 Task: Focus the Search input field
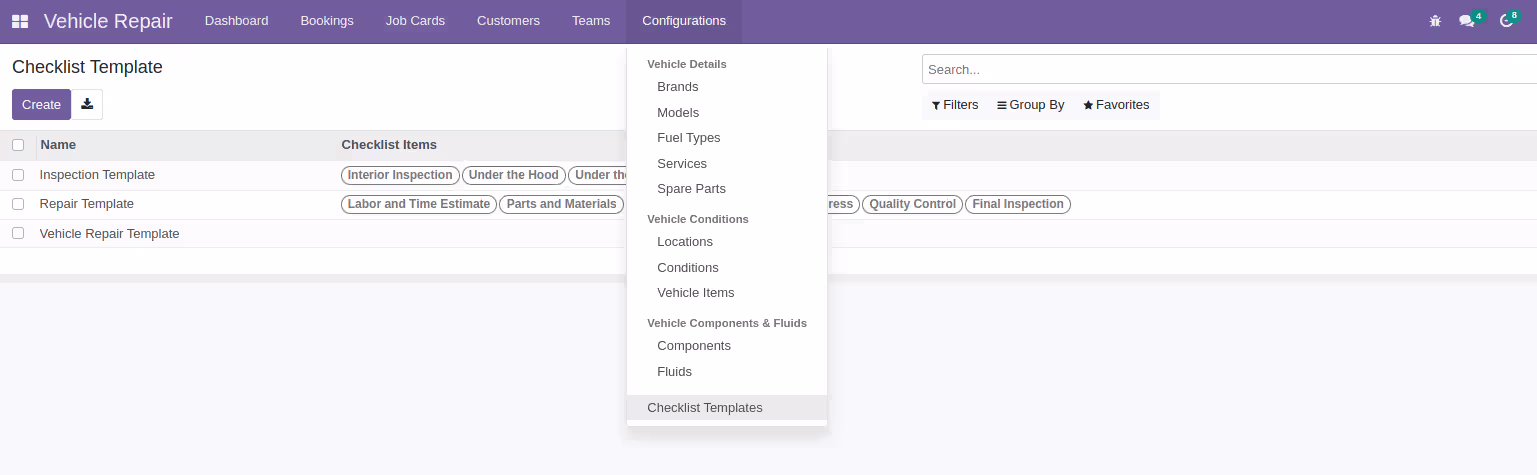[x=1229, y=70]
